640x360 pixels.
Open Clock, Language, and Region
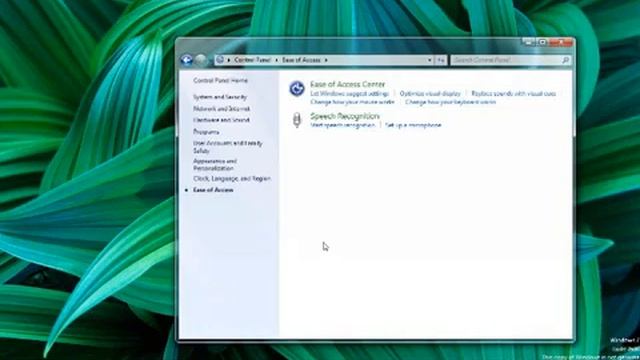click(232, 179)
